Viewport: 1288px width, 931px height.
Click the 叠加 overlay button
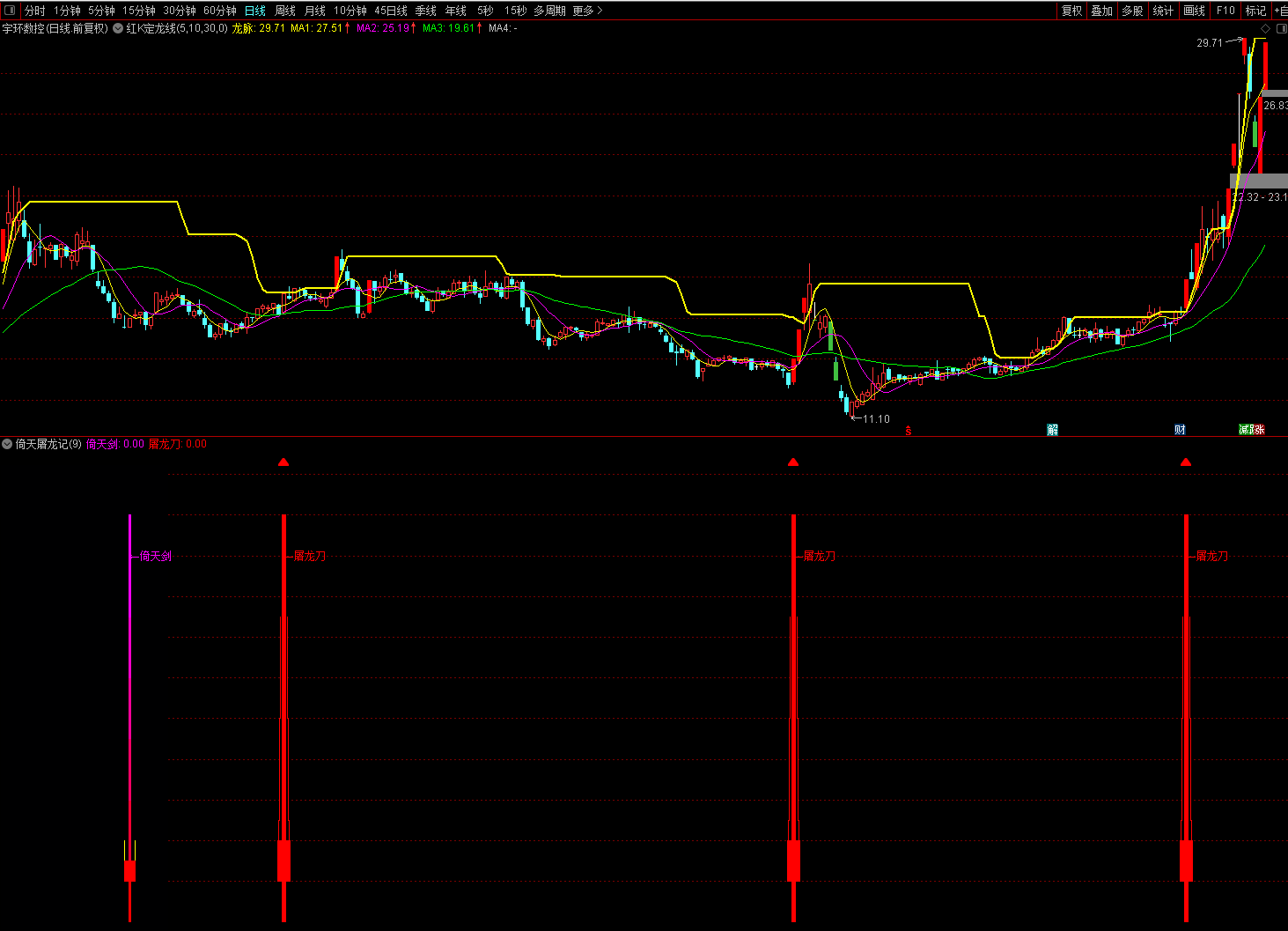point(1101,11)
